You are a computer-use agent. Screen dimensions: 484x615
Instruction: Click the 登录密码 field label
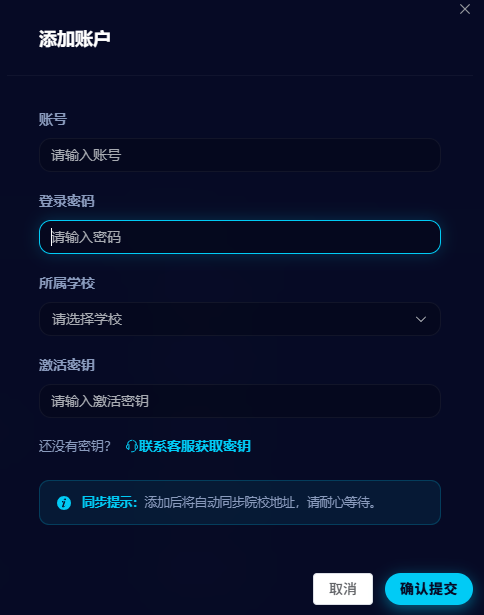click(67, 201)
